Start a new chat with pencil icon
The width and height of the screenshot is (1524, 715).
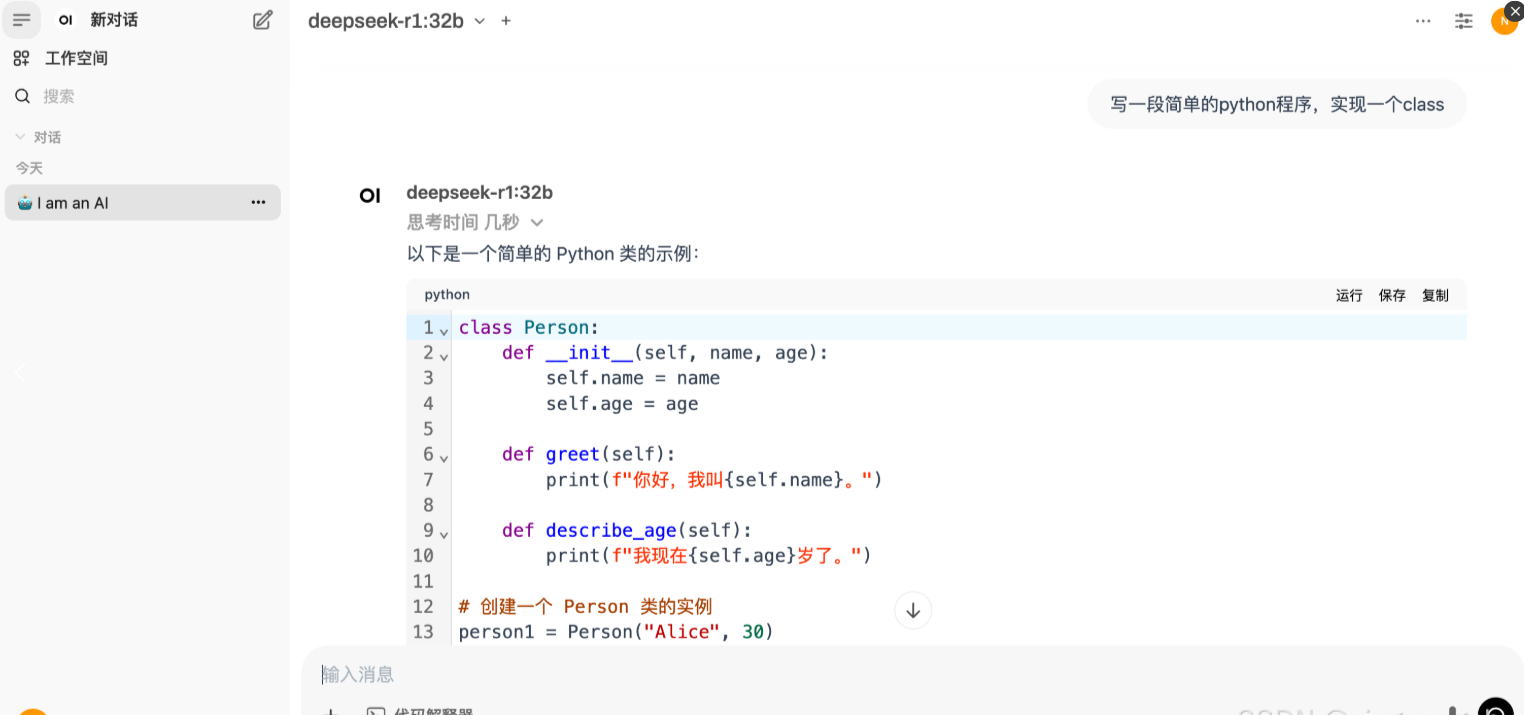tap(262, 20)
